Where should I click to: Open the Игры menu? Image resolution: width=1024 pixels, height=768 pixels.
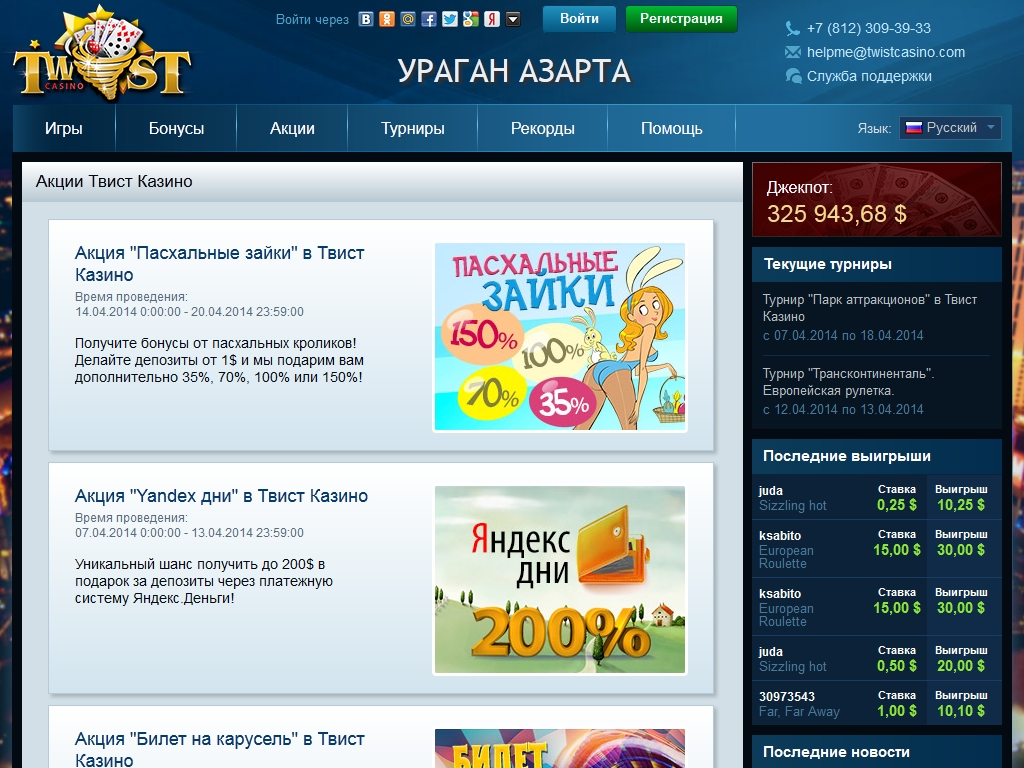(x=64, y=128)
